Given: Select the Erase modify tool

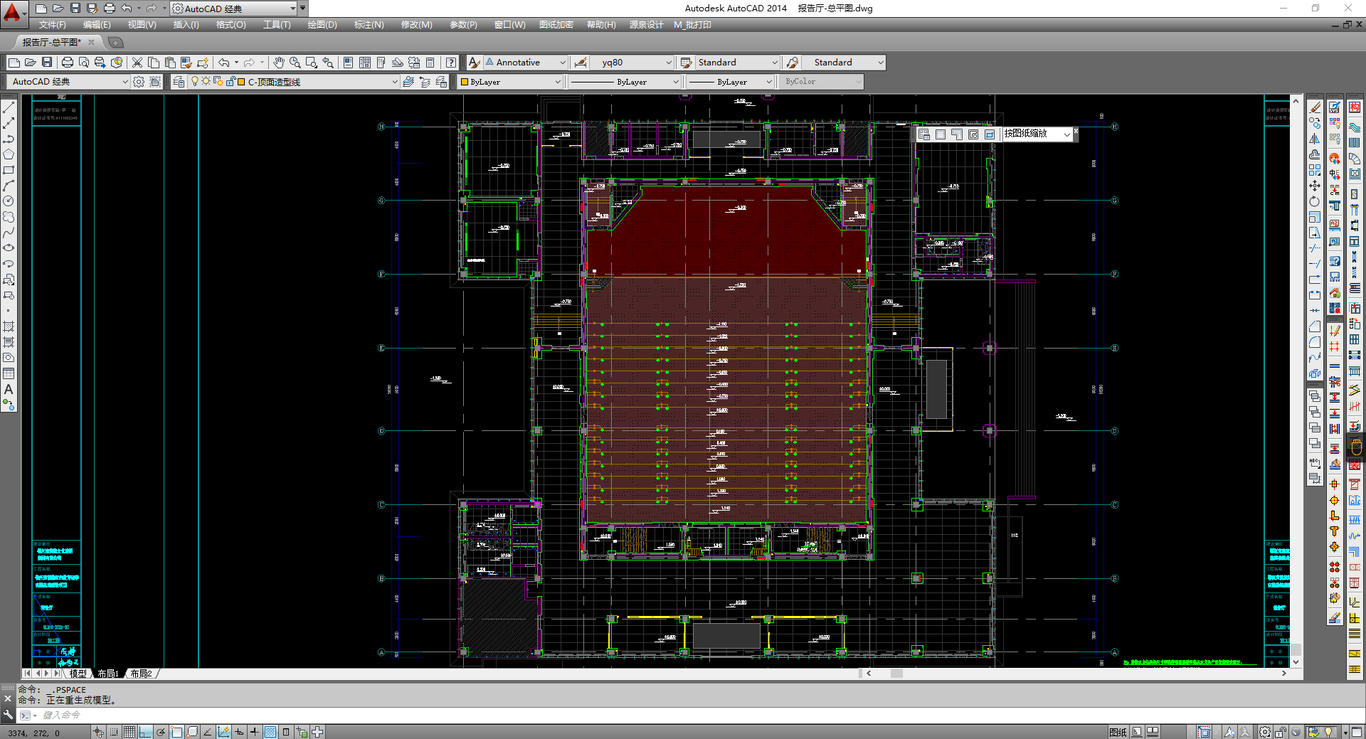Looking at the screenshot, I should click(1315, 107).
